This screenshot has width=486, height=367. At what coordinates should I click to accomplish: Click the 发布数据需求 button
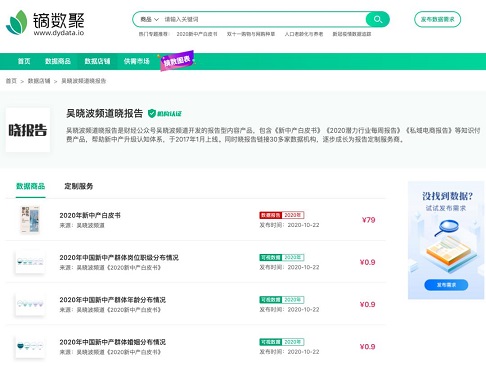437,19
